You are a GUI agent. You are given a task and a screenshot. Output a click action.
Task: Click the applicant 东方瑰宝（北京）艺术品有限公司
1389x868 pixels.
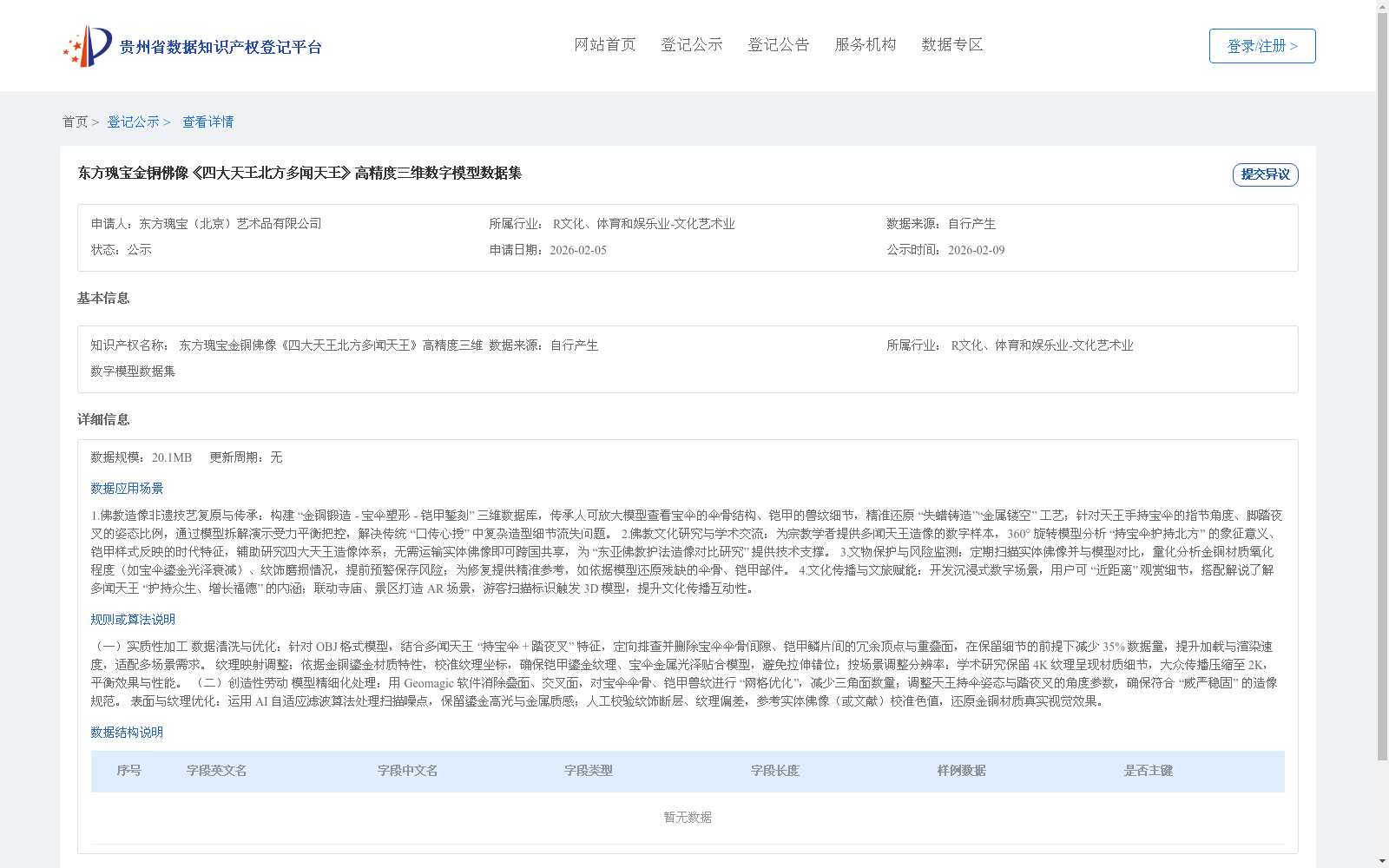point(230,224)
